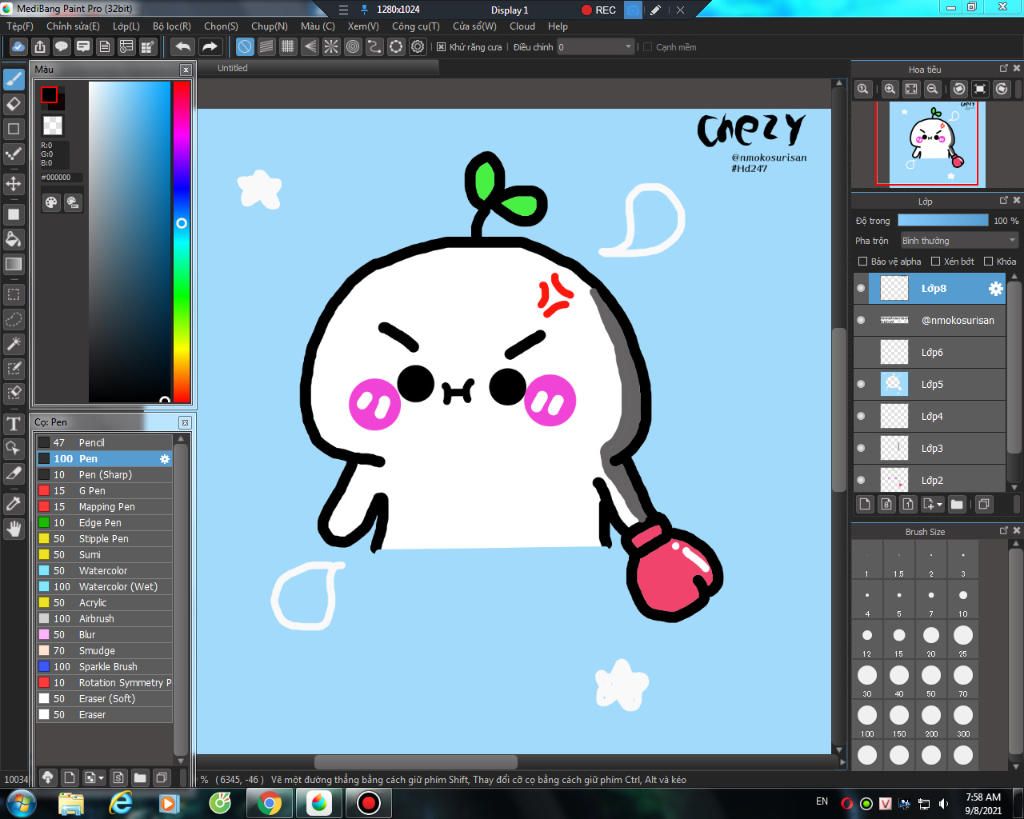Click the rainbow hue slider bar

pyautogui.click(x=182, y=242)
